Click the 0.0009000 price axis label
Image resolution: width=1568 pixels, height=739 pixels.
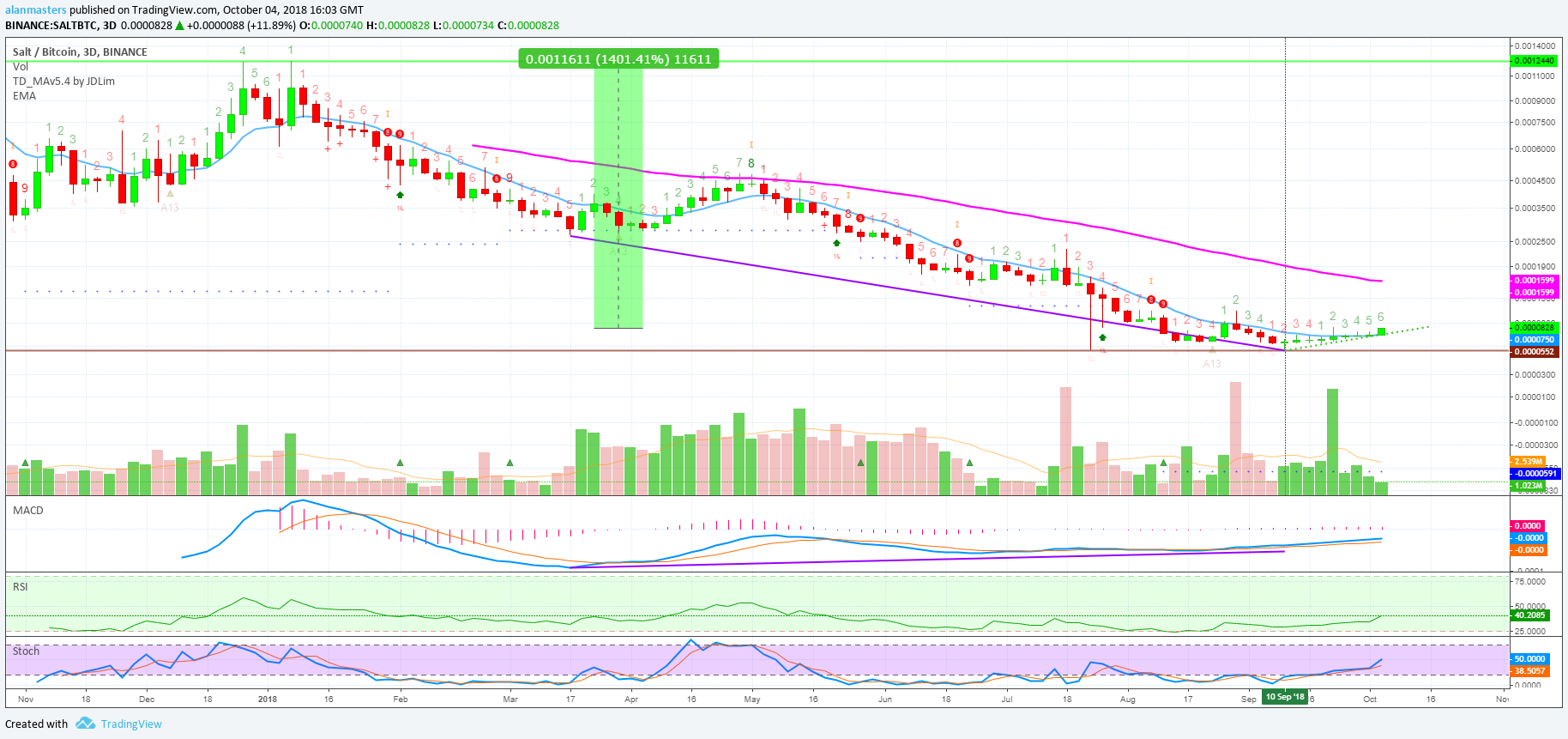click(x=1535, y=100)
